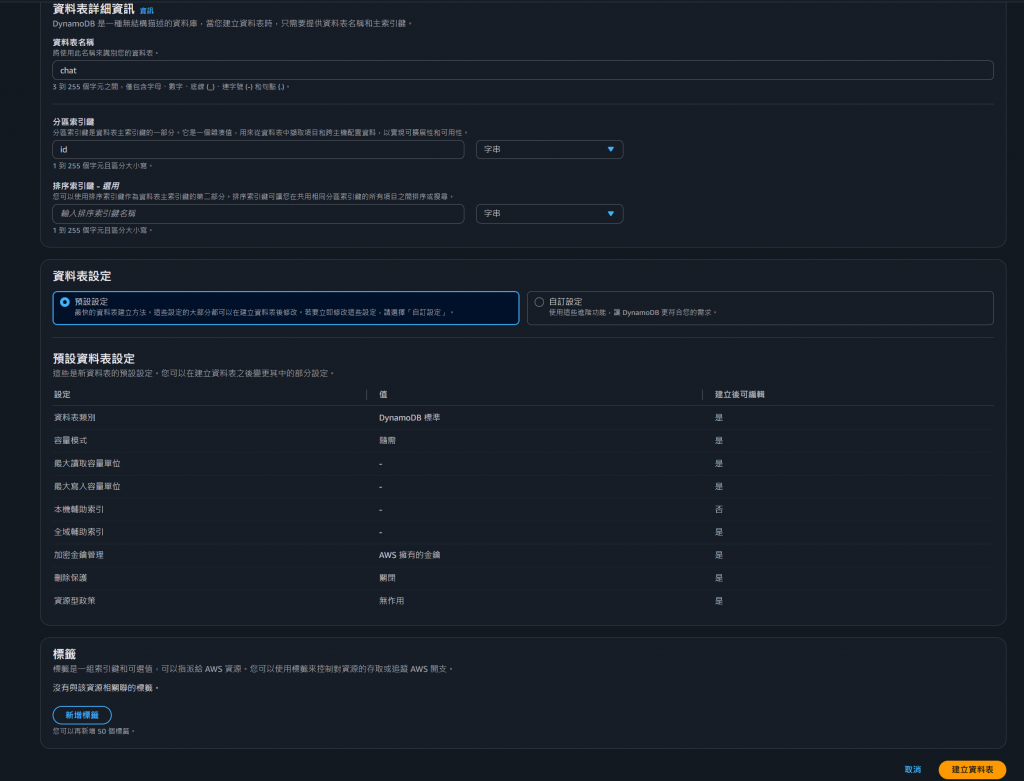The image size is (1024, 781).
Task: Click the 預設資料表設定 heading
Action: click(x=93, y=359)
